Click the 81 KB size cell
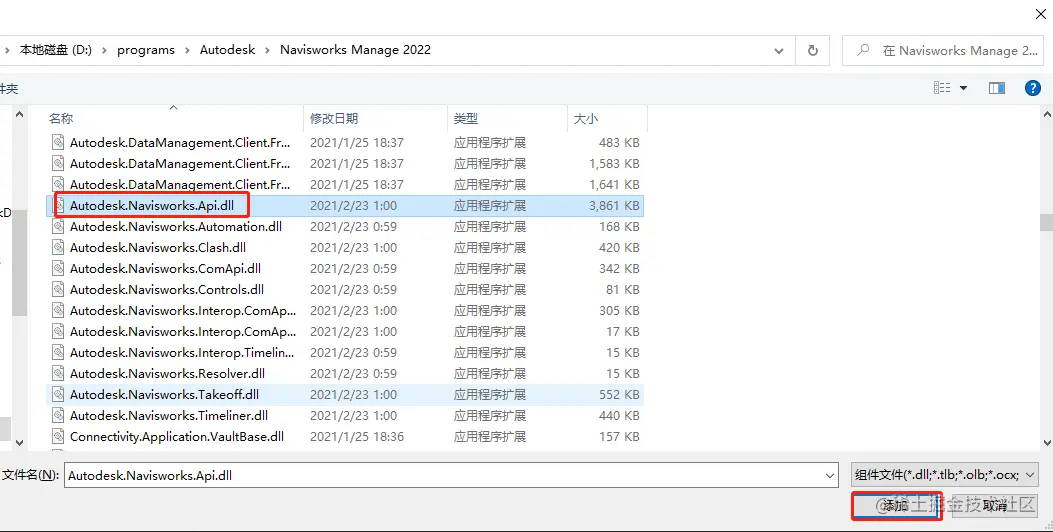Viewport: 1053px width, 532px height. pos(623,290)
